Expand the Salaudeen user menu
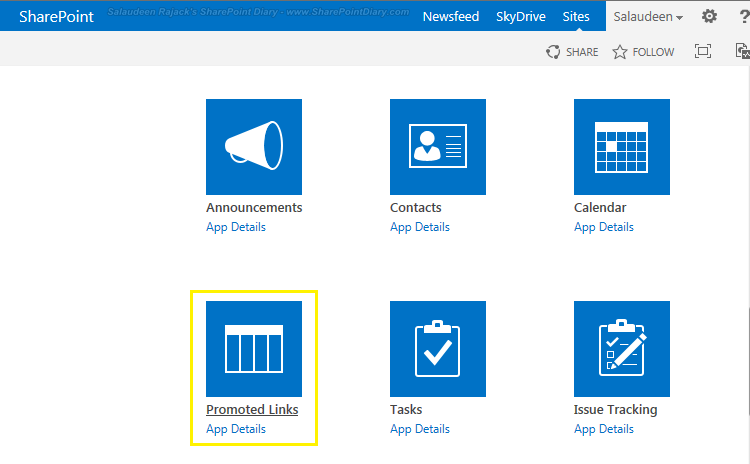750x464 pixels. point(648,17)
